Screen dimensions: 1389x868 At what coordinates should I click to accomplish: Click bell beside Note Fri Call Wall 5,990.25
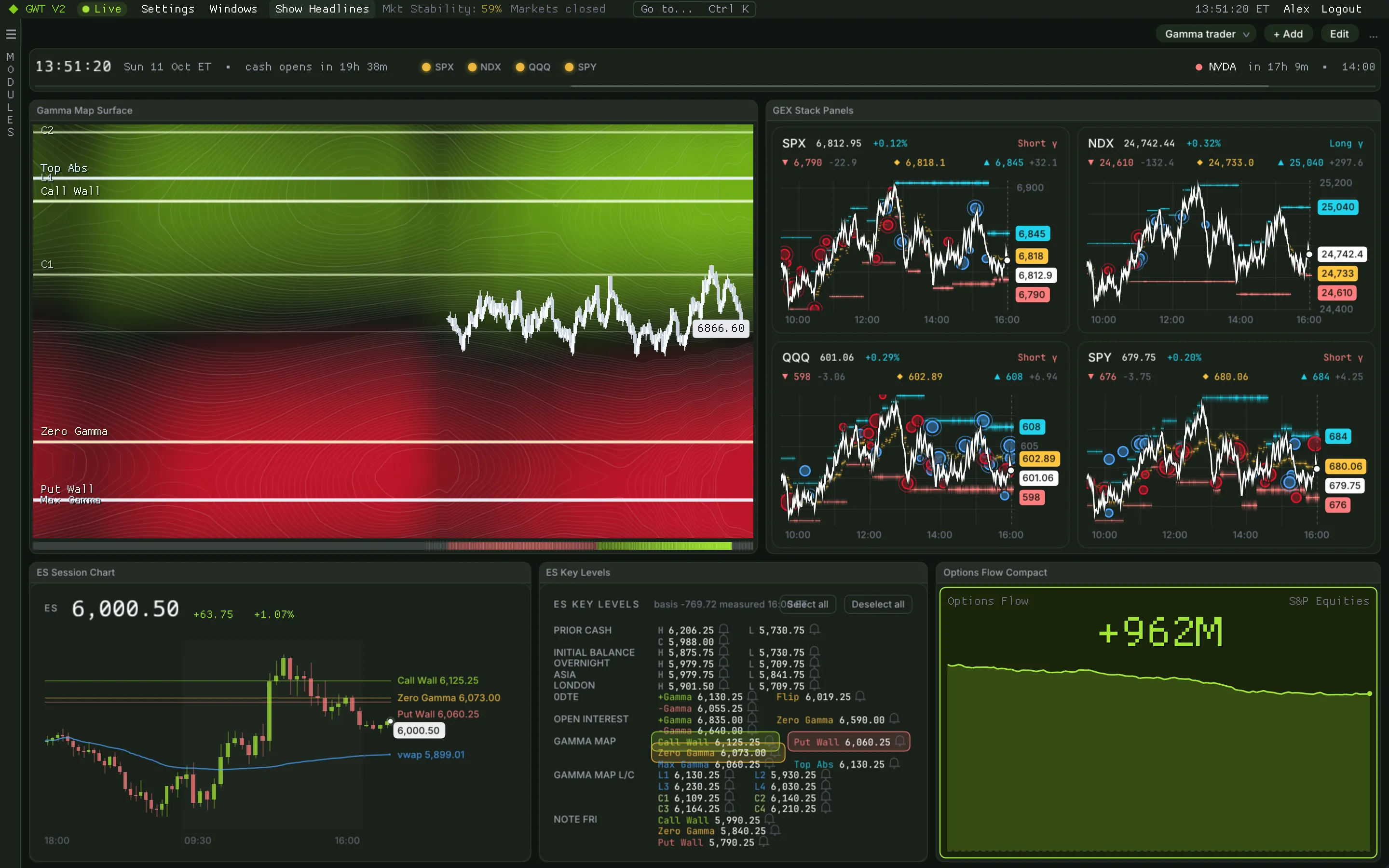pyautogui.click(x=770, y=819)
